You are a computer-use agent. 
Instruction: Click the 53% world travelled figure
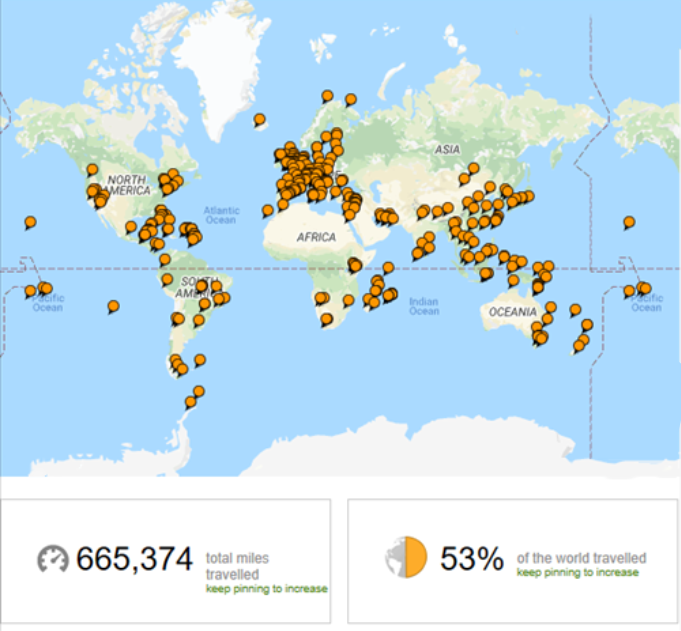click(471, 560)
